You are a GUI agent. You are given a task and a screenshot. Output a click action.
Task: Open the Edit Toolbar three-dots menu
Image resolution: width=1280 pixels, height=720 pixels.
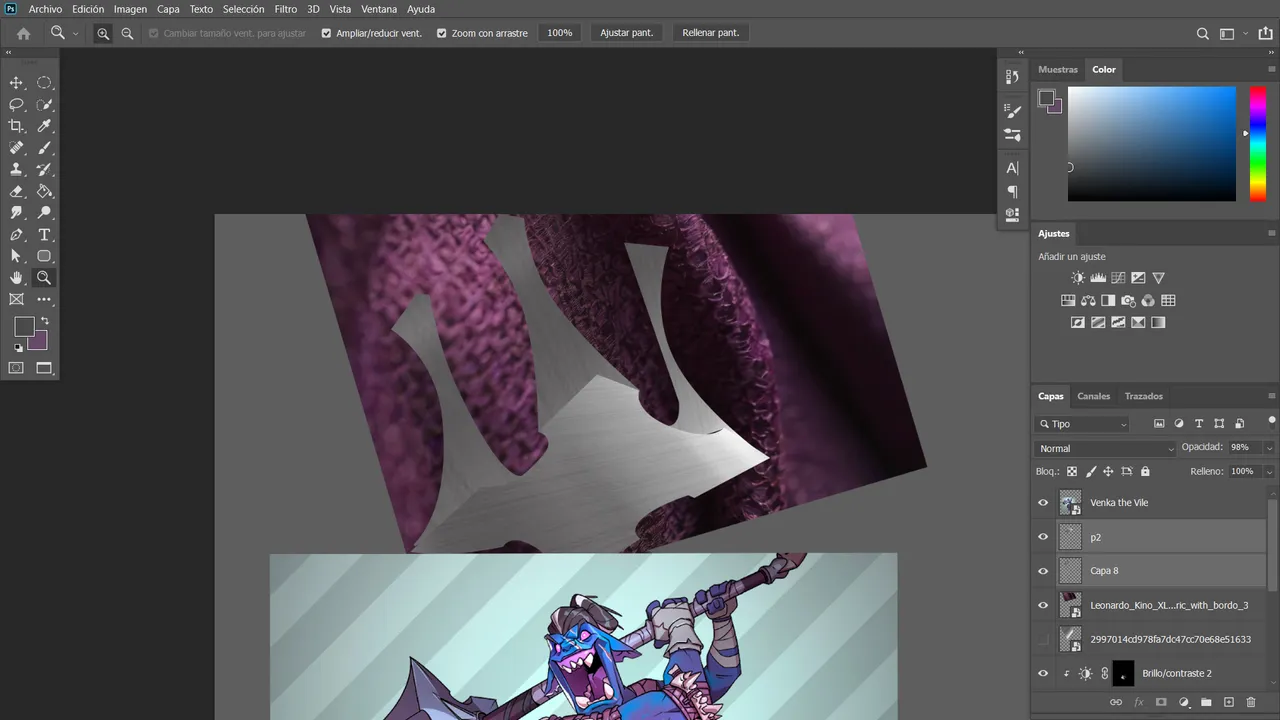(x=44, y=299)
